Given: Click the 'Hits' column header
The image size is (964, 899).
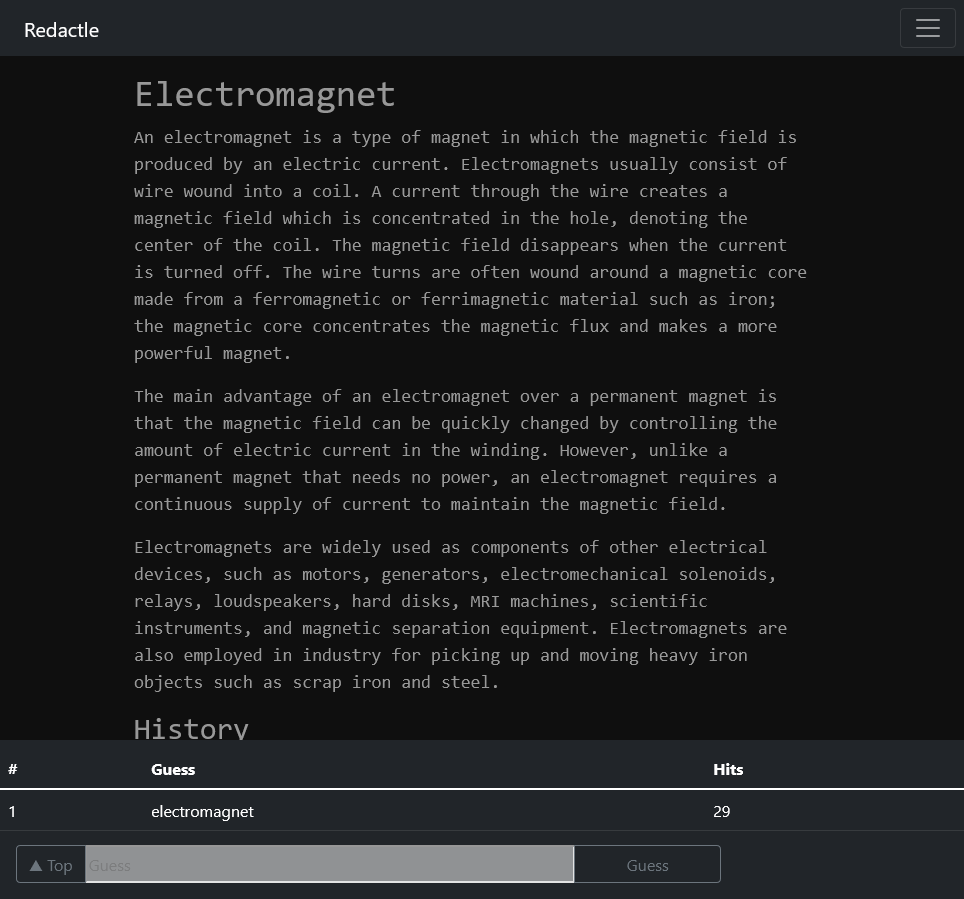Looking at the screenshot, I should pyautogui.click(x=727, y=769).
